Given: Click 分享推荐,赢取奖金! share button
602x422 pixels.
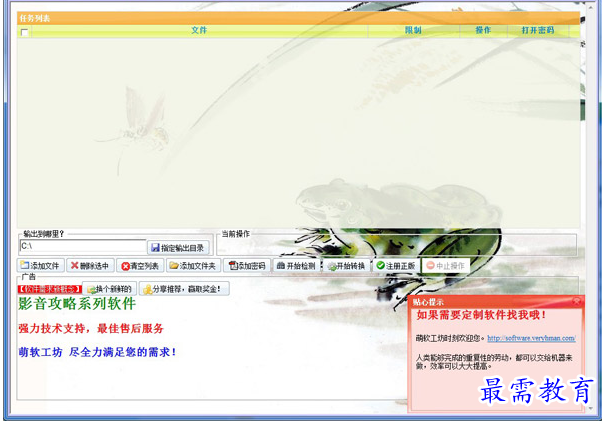Looking at the screenshot, I should 184,289.
